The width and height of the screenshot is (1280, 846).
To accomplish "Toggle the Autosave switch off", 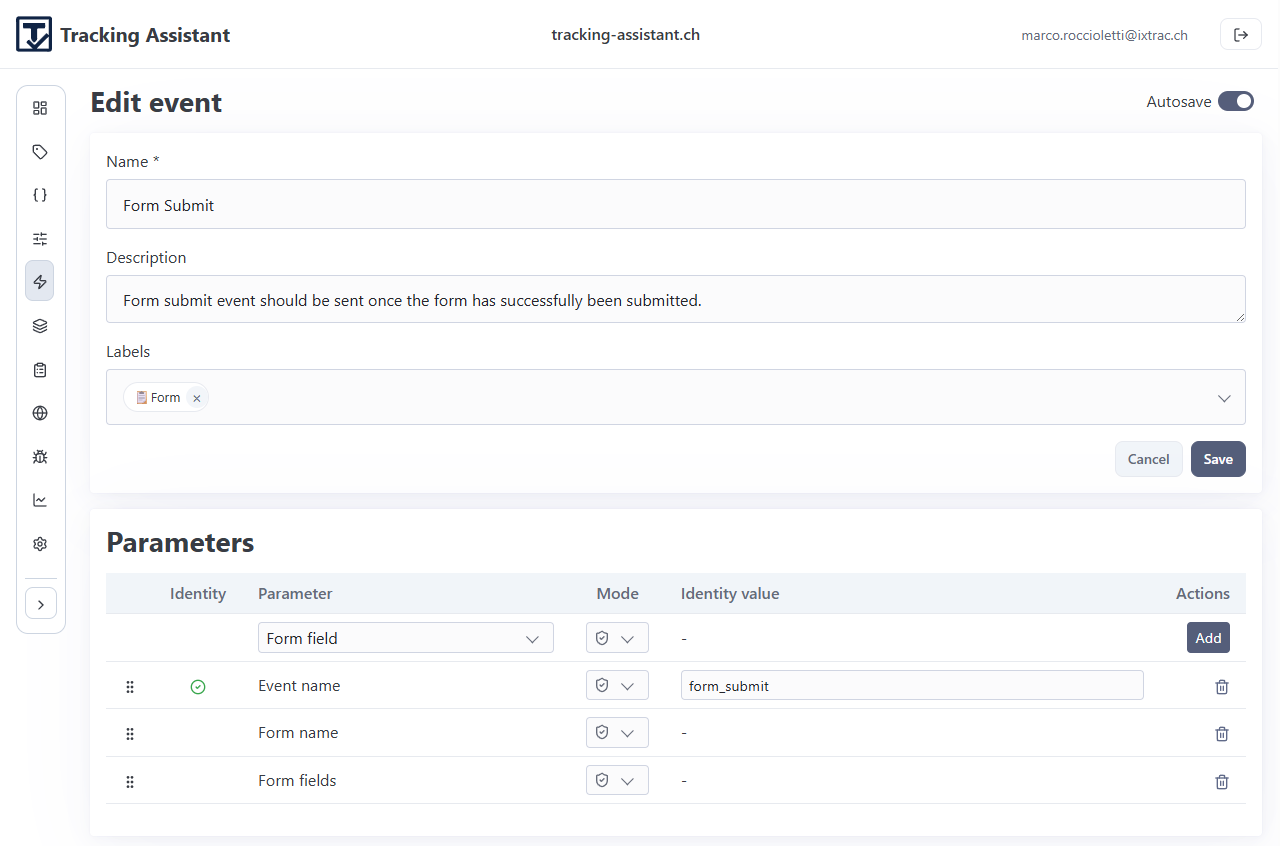I will (x=1235, y=101).
